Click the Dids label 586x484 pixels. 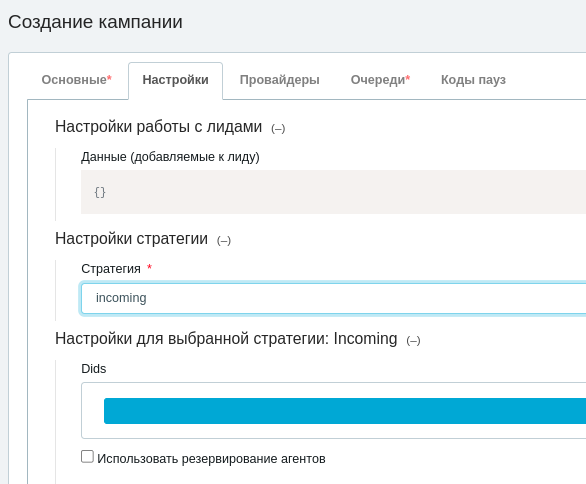[x=94, y=369]
